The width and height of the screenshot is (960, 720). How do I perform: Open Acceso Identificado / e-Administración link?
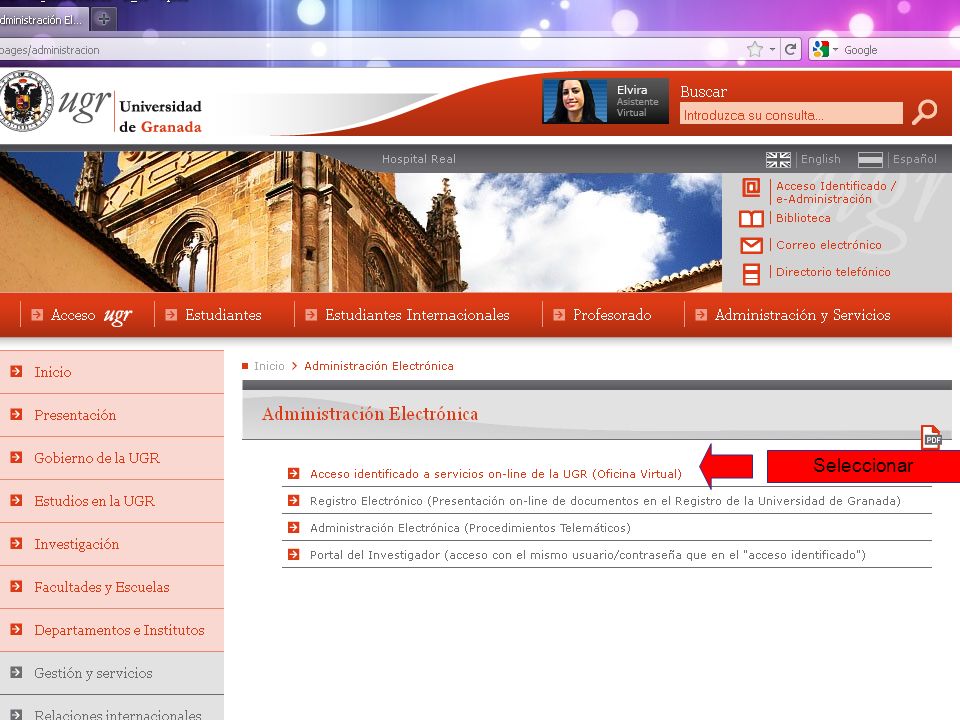pos(836,192)
